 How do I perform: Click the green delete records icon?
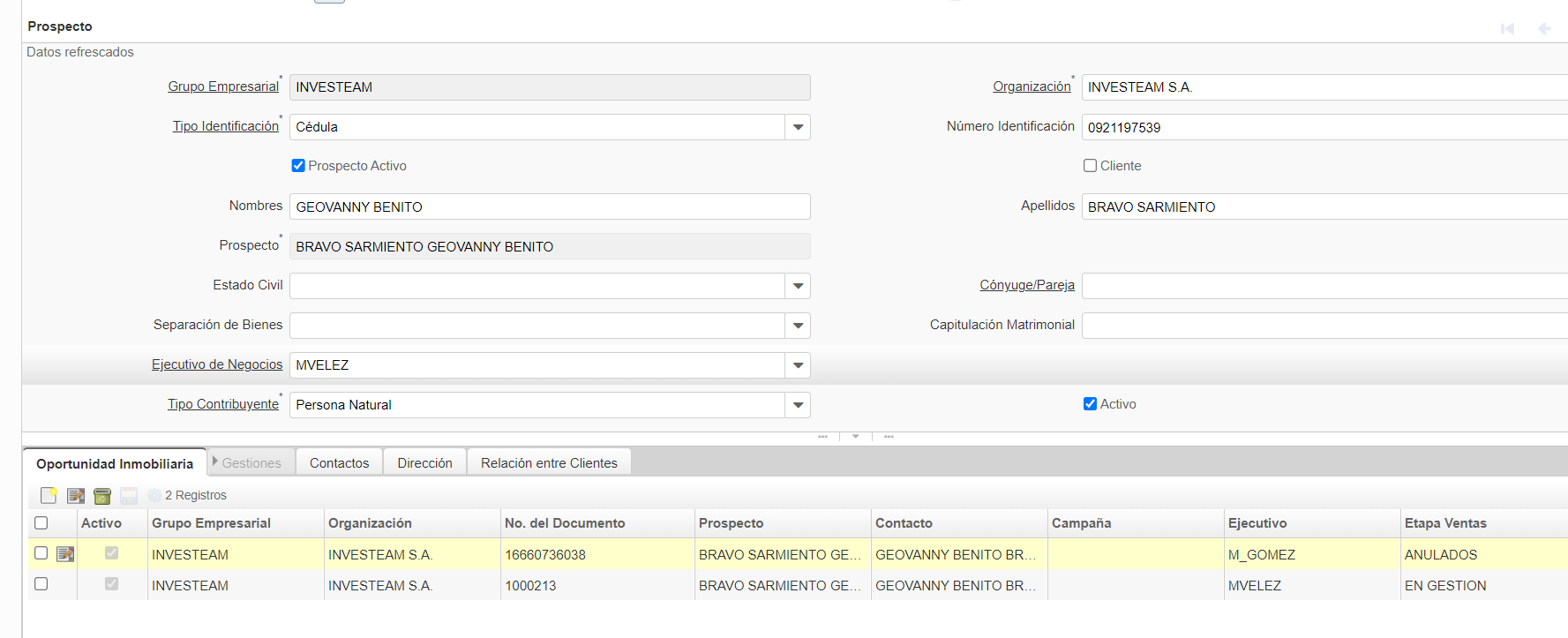click(x=102, y=496)
